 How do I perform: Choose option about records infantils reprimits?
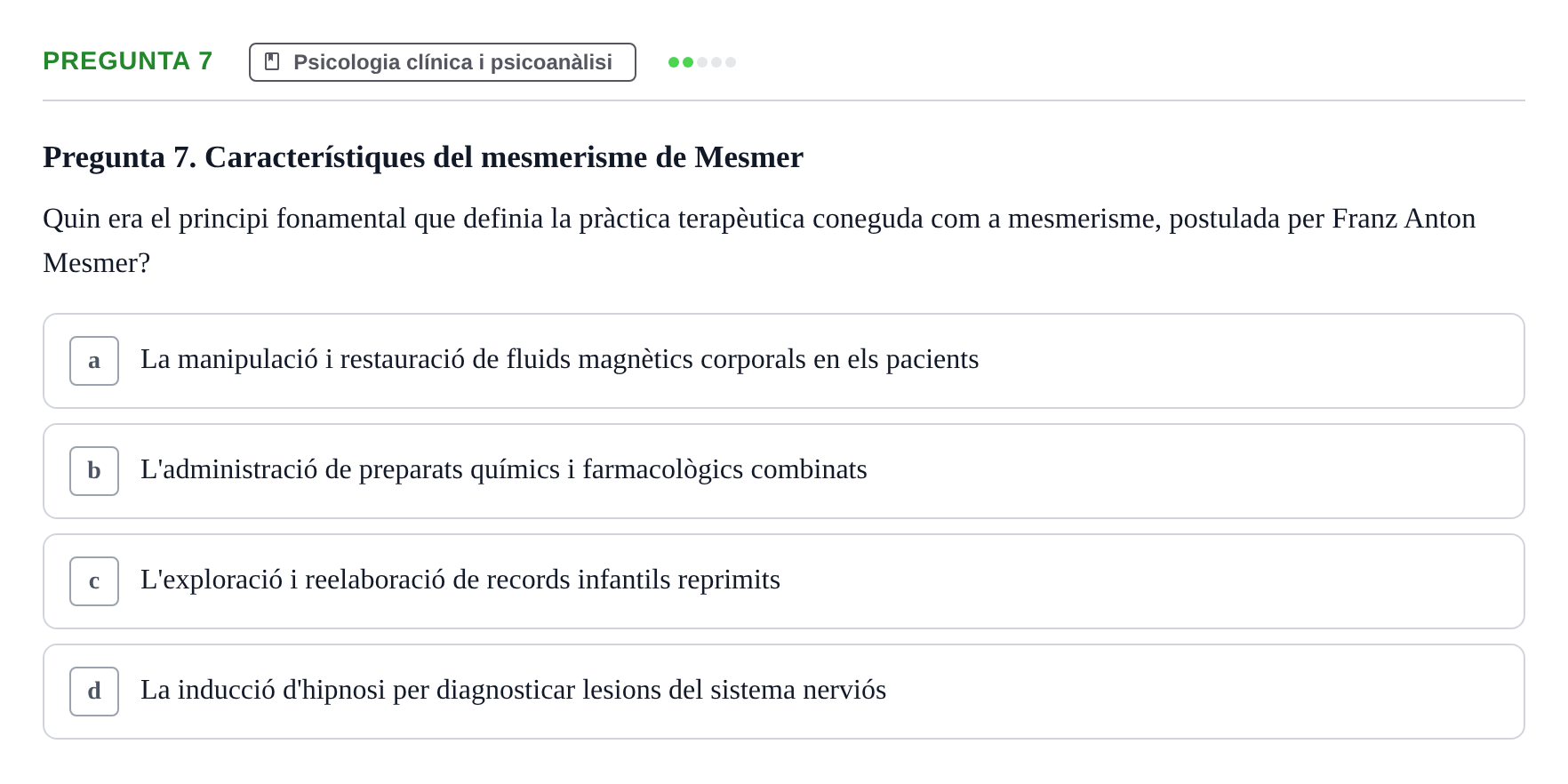coord(460,580)
